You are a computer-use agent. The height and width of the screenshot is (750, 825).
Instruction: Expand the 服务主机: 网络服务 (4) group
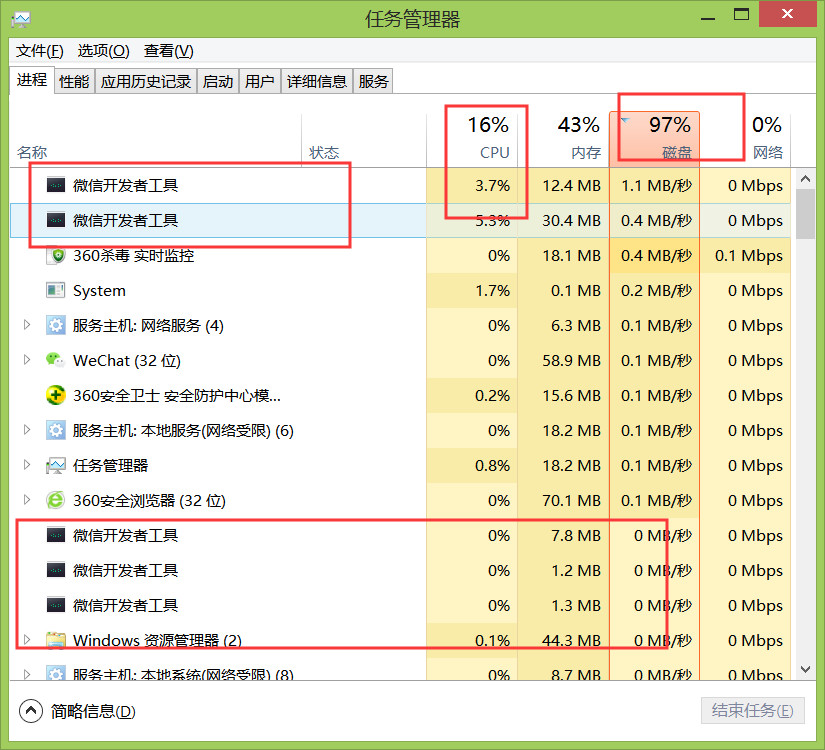pos(27,325)
